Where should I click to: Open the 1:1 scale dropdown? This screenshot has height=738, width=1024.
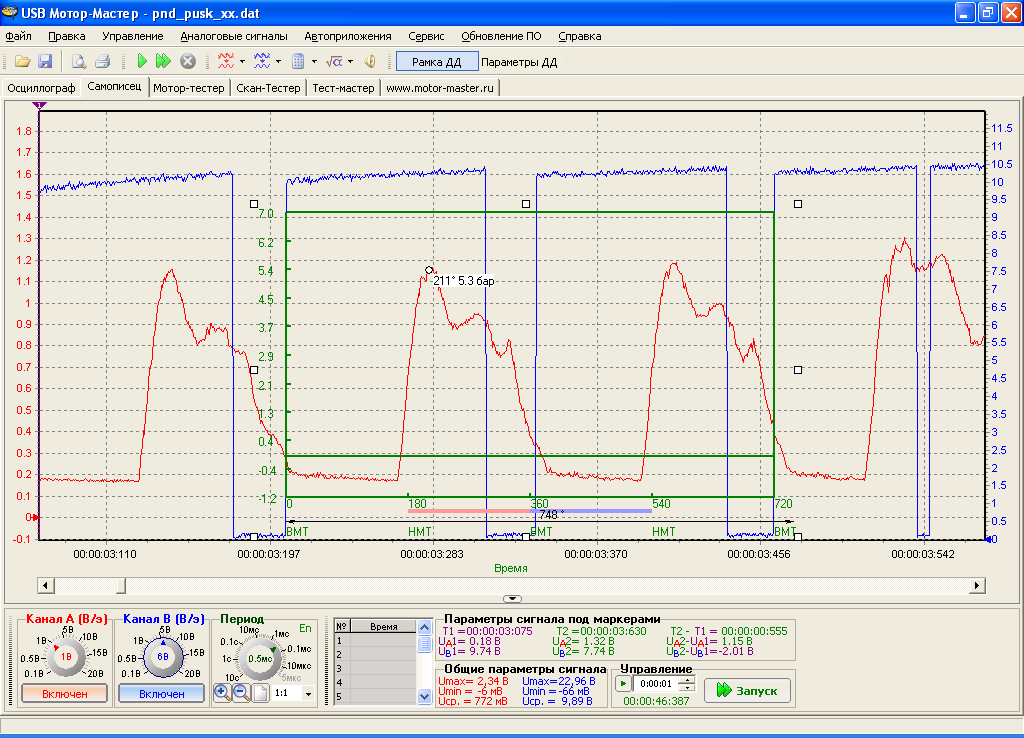click(308, 693)
